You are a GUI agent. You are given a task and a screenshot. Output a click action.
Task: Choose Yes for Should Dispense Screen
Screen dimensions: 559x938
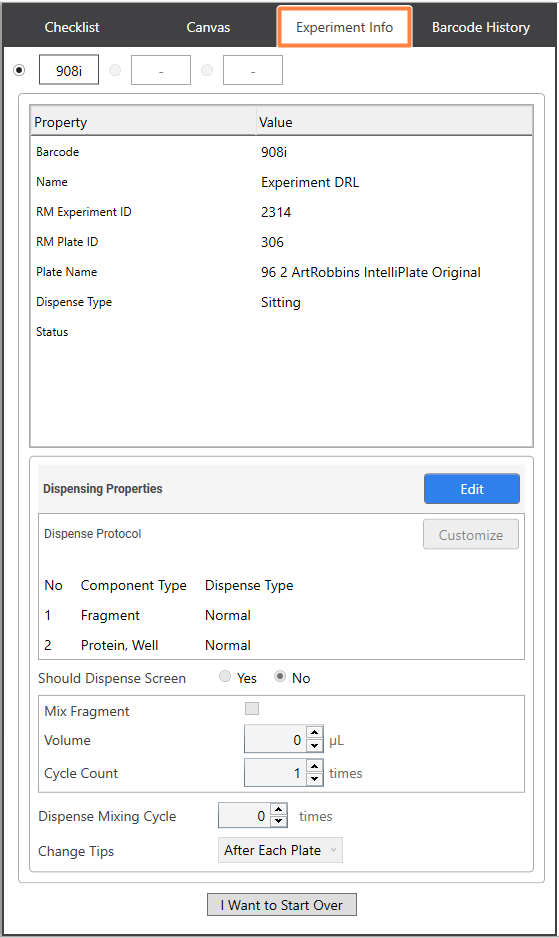click(225, 677)
